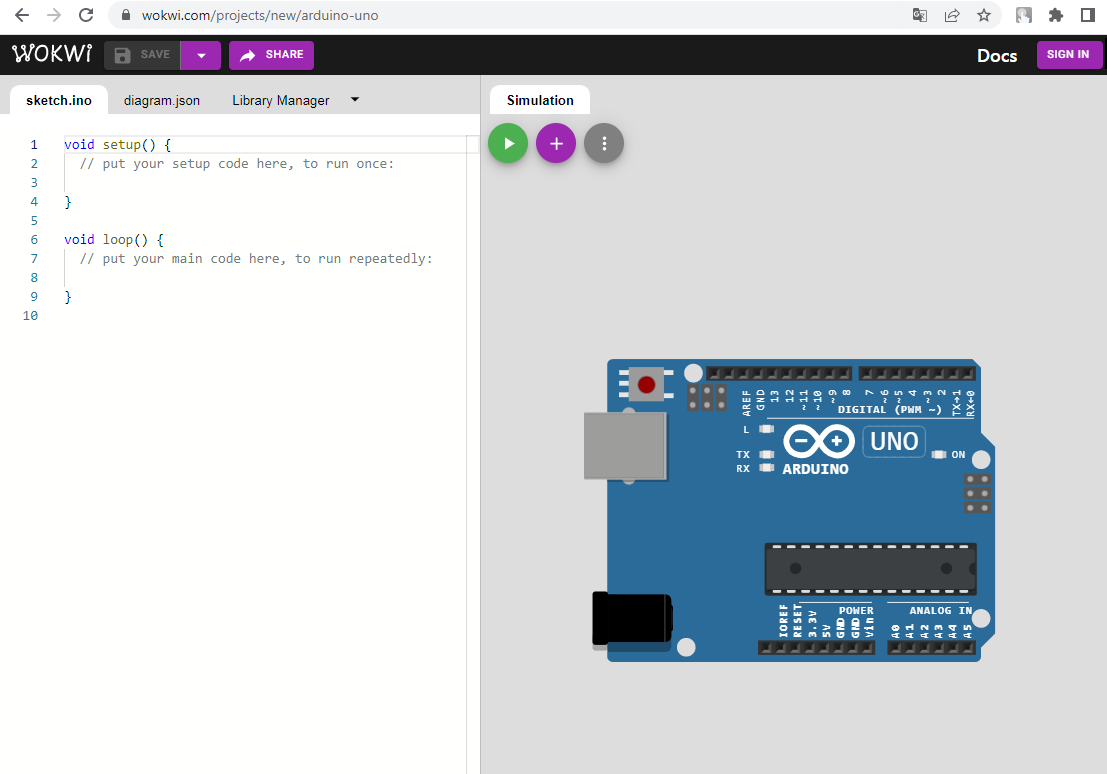This screenshot has height=774, width=1107.
Task: Click the POWER label on the board
Action: tap(856, 611)
